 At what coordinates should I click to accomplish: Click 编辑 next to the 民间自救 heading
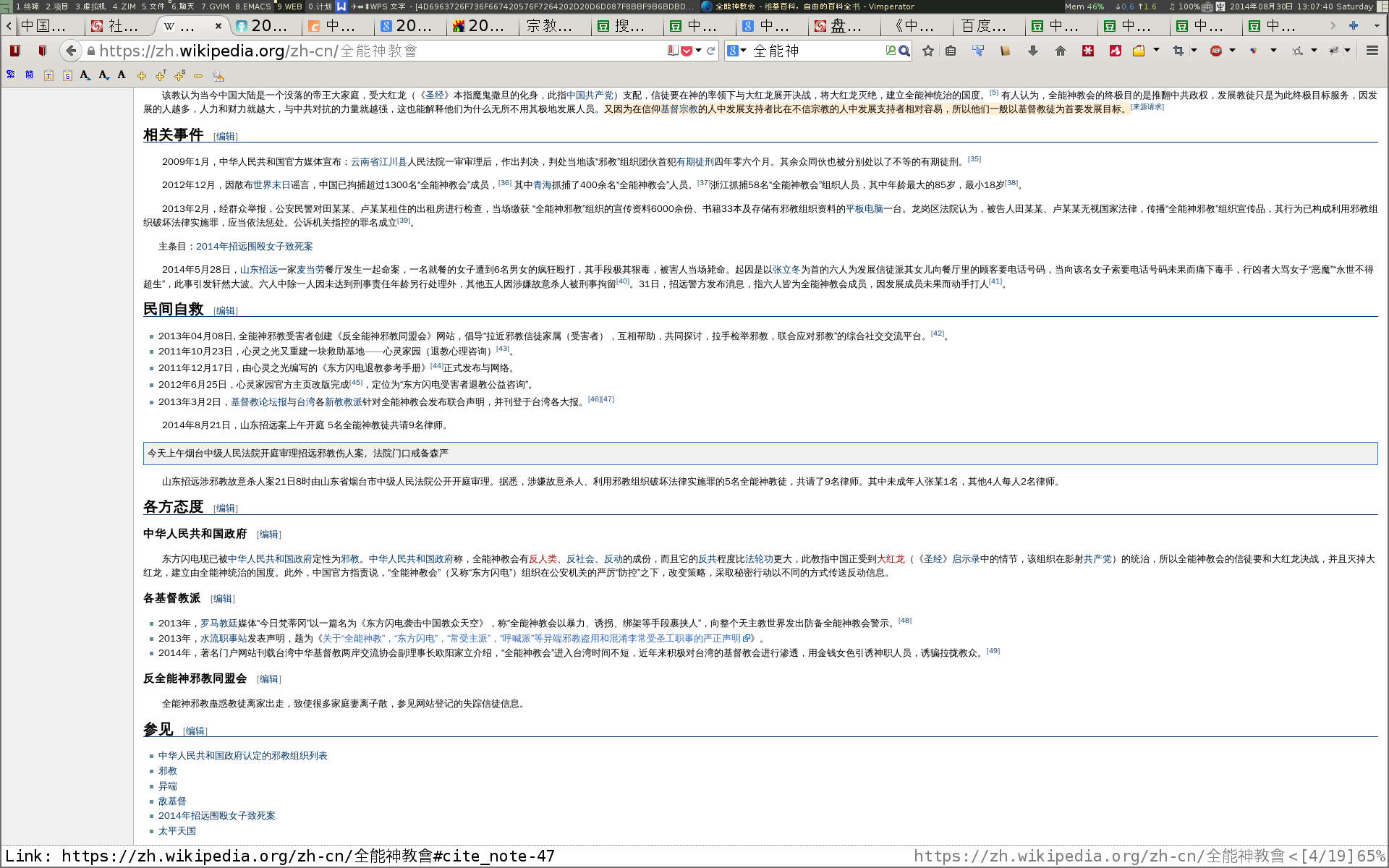point(225,310)
